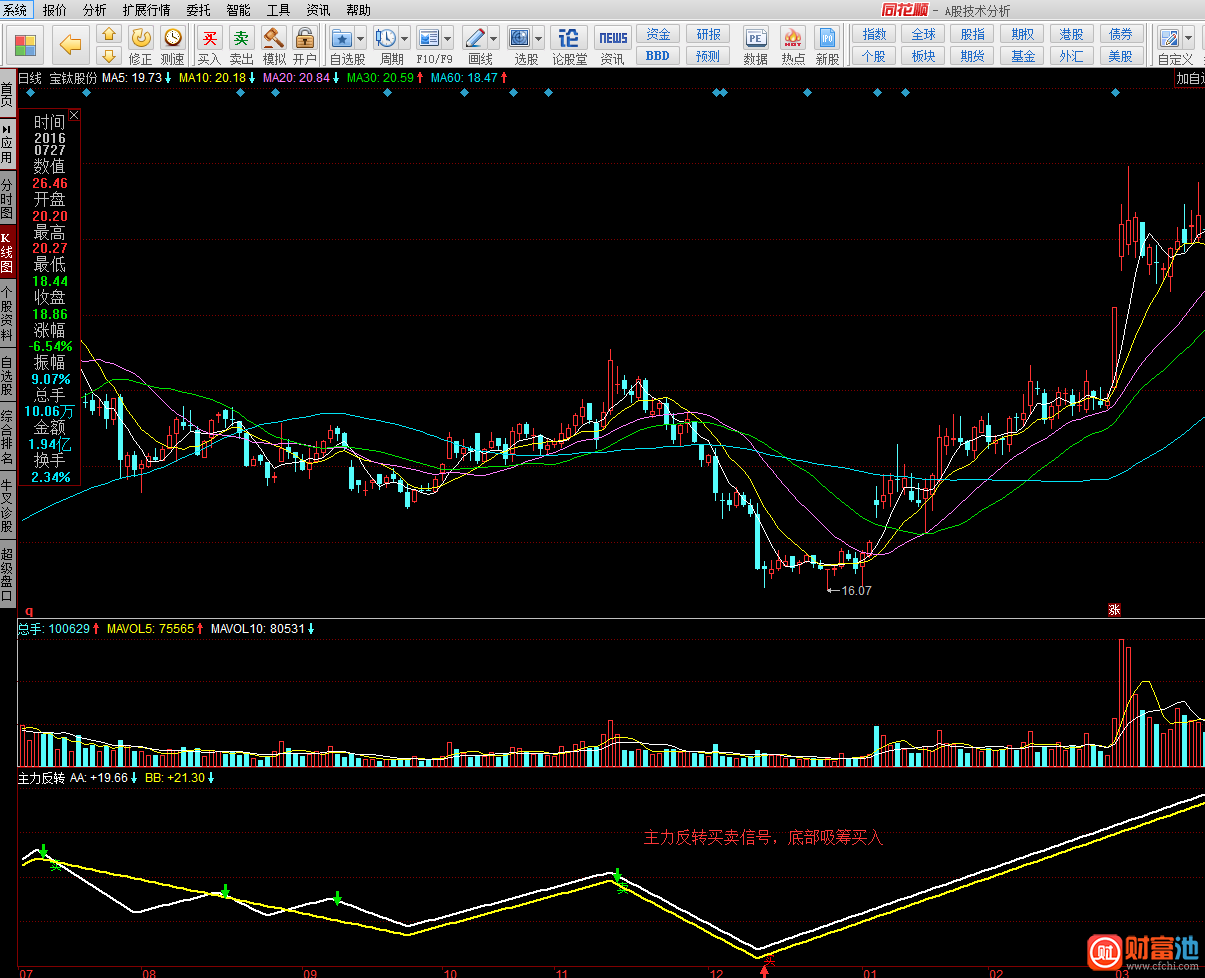Click the 自选股 star icon
Image resolution: width=1205 pixels, height=978 pixels.
(341, 38)
